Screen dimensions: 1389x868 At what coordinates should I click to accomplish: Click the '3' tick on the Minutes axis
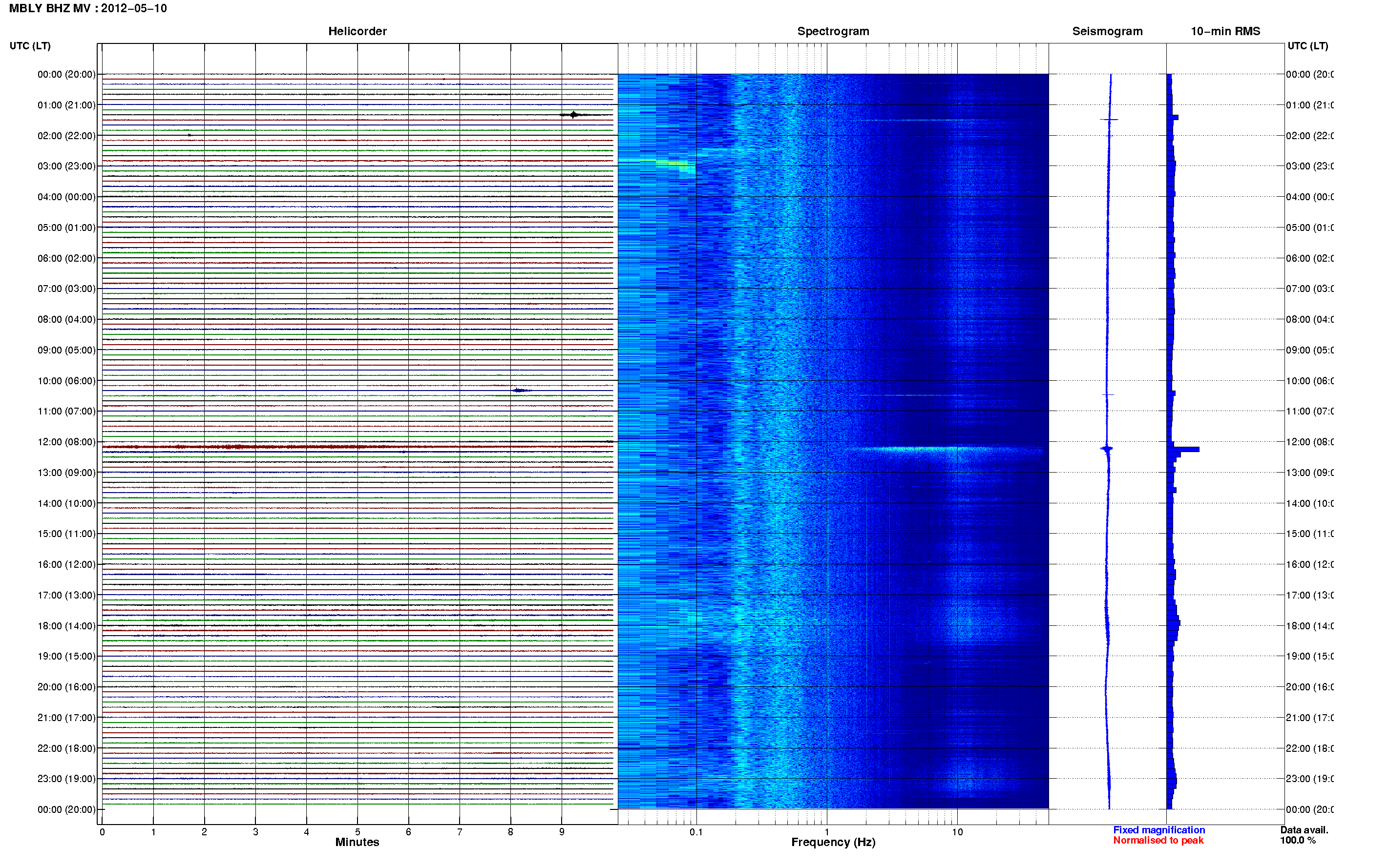pyautogui.click(x=255, y=832)
